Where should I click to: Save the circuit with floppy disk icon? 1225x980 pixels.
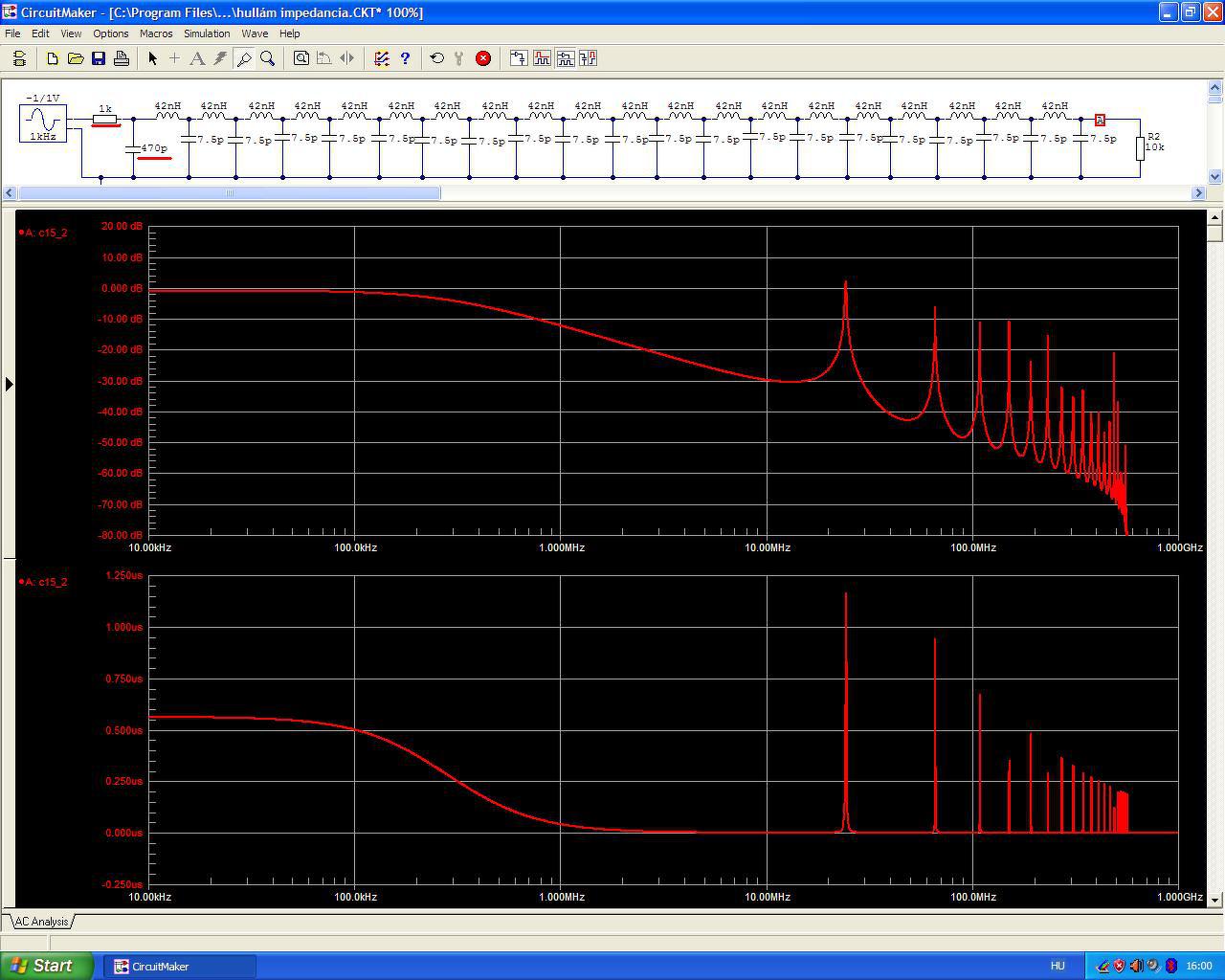99,58
